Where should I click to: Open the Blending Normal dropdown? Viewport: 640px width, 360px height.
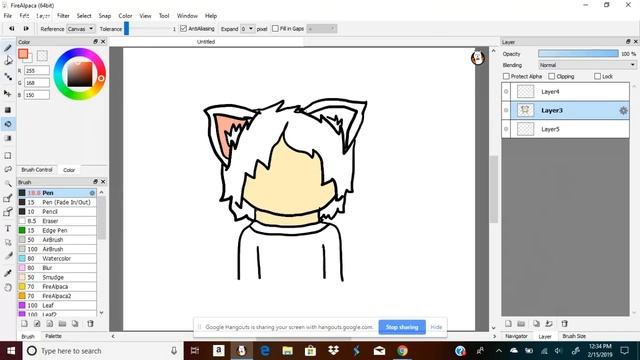pos(587,65)
